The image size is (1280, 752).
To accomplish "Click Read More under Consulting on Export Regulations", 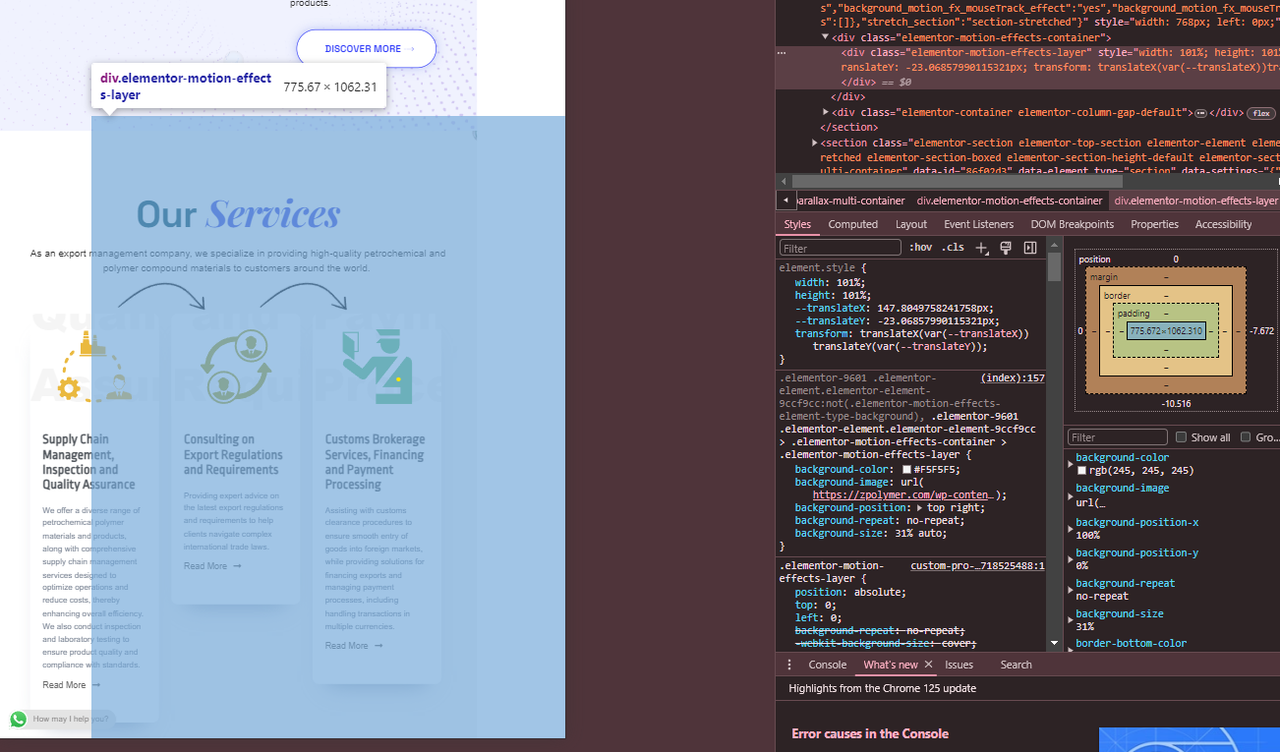I will (x=212, y=566).
